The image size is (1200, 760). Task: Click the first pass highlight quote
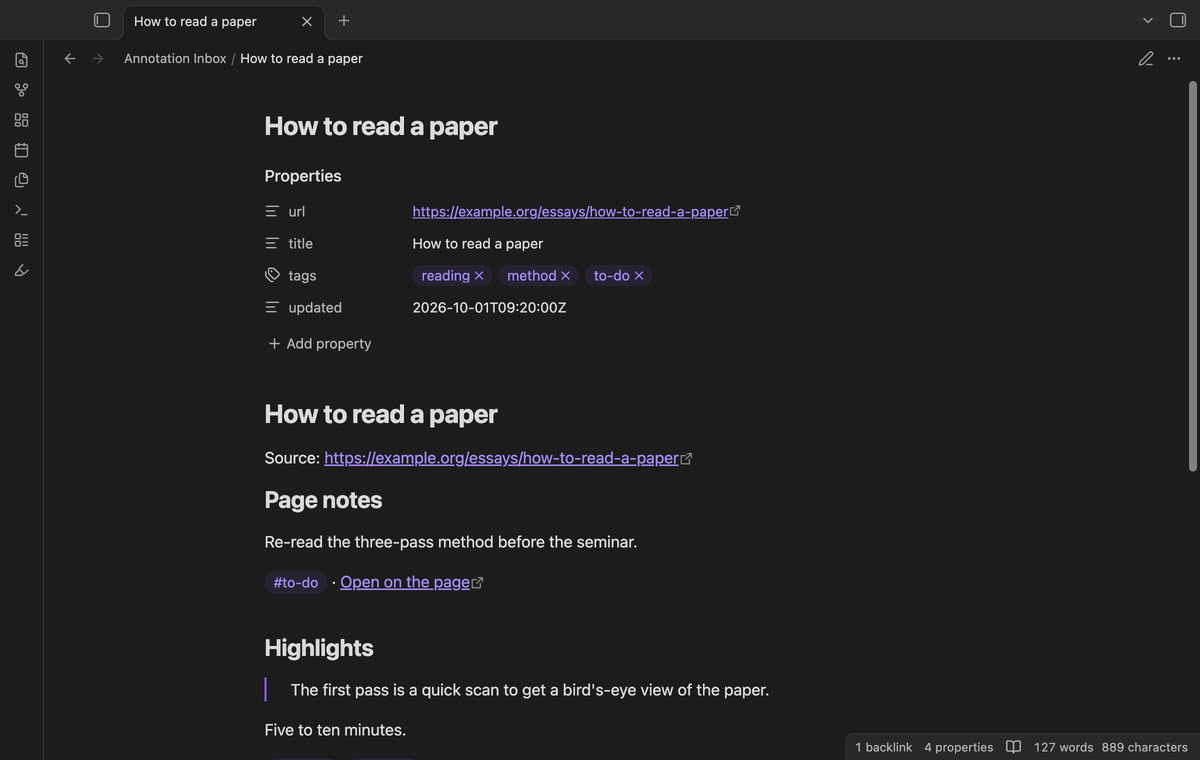click(530, 690)
